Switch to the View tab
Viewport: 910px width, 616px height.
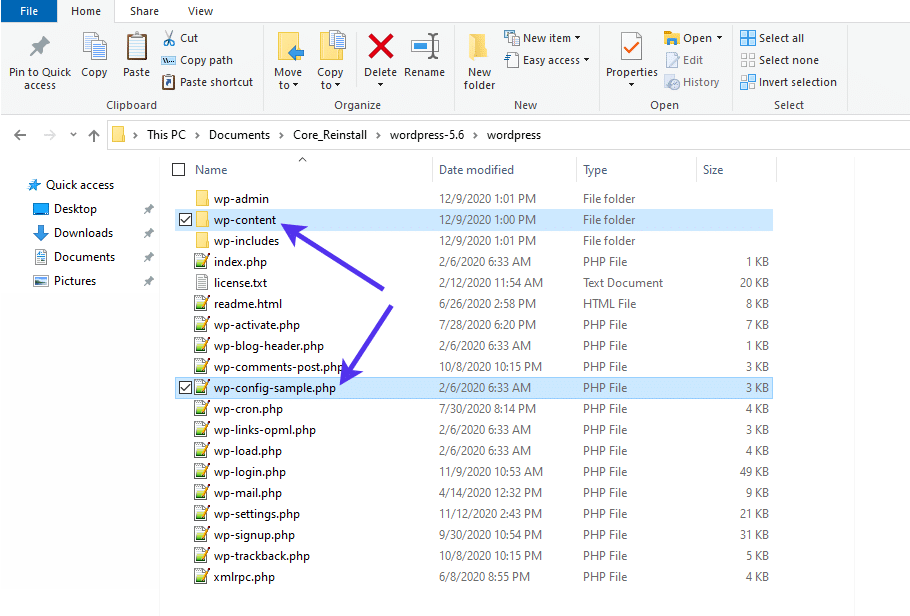200,11
